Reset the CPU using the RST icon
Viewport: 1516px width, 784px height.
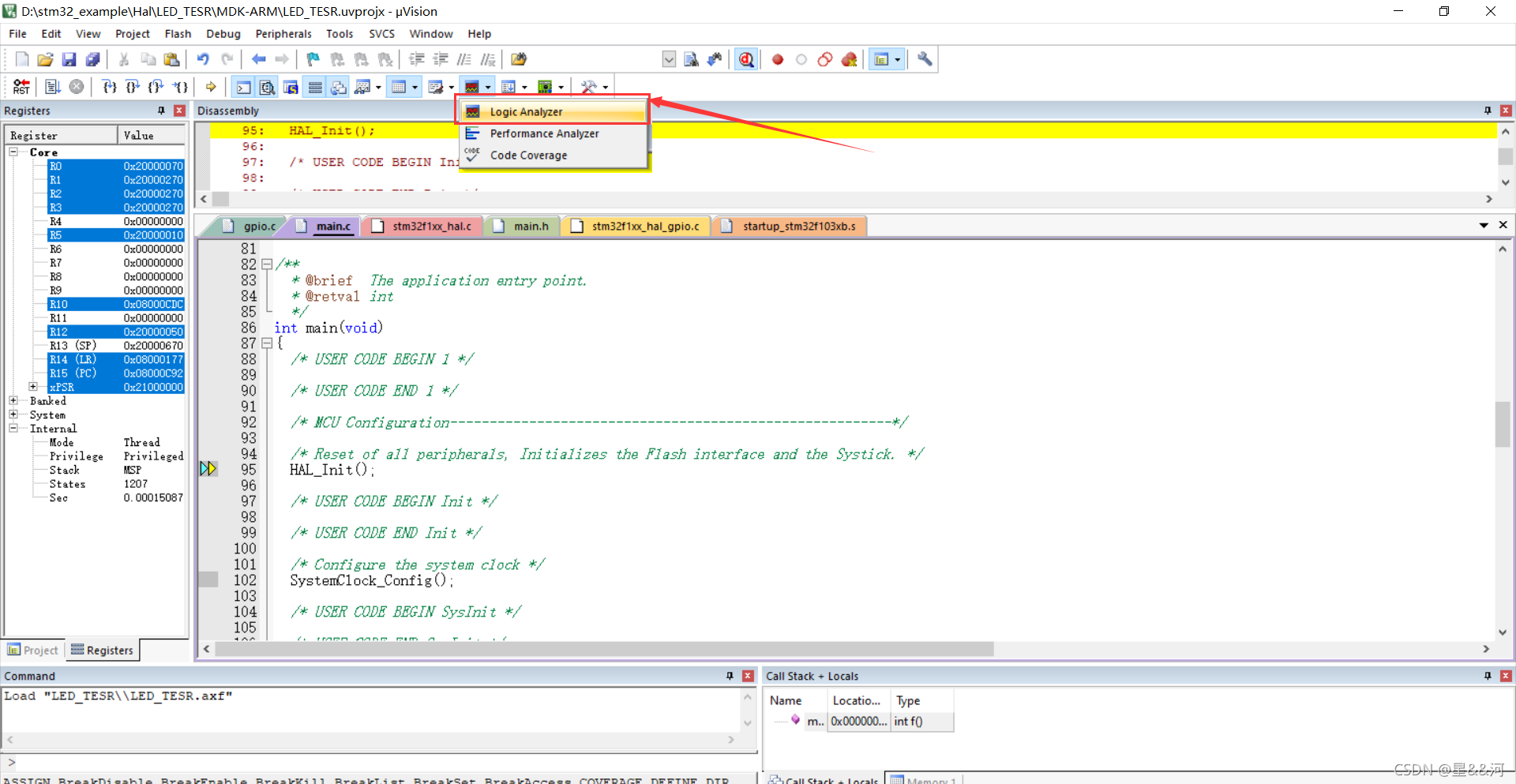(x=21, y=87)
